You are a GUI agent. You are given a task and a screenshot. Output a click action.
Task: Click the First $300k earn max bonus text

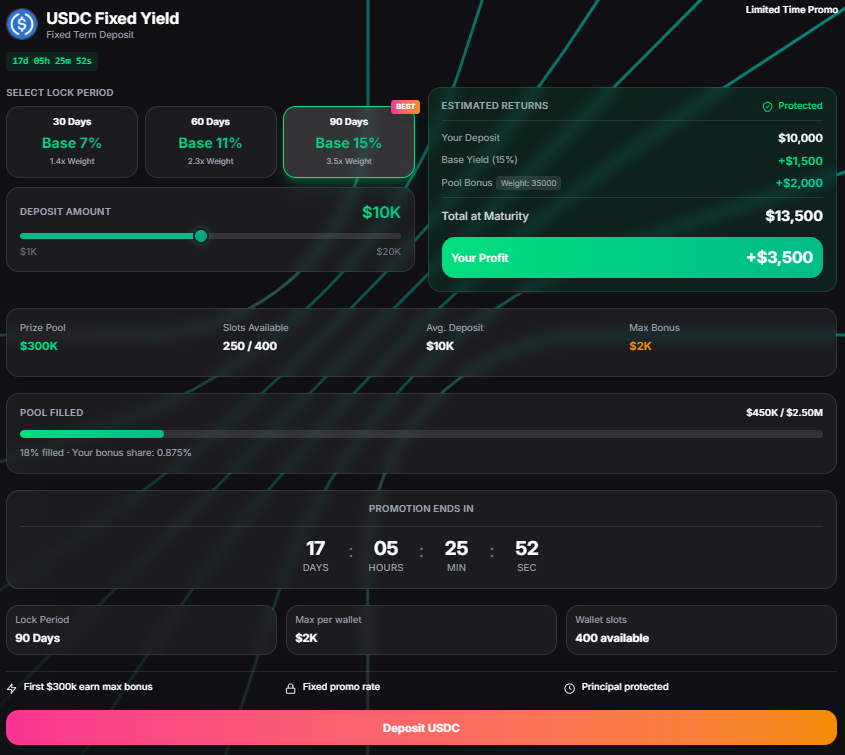click(88, 687)
